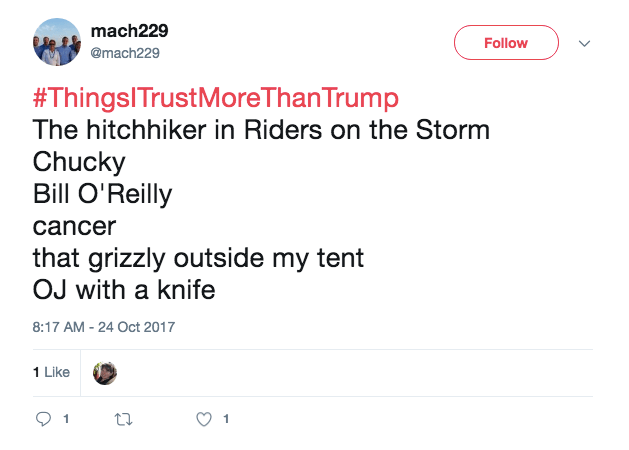This screenshot has width=629, height=450.
Task: Click the like count next to the heart
Action: (x=226, y=420)
